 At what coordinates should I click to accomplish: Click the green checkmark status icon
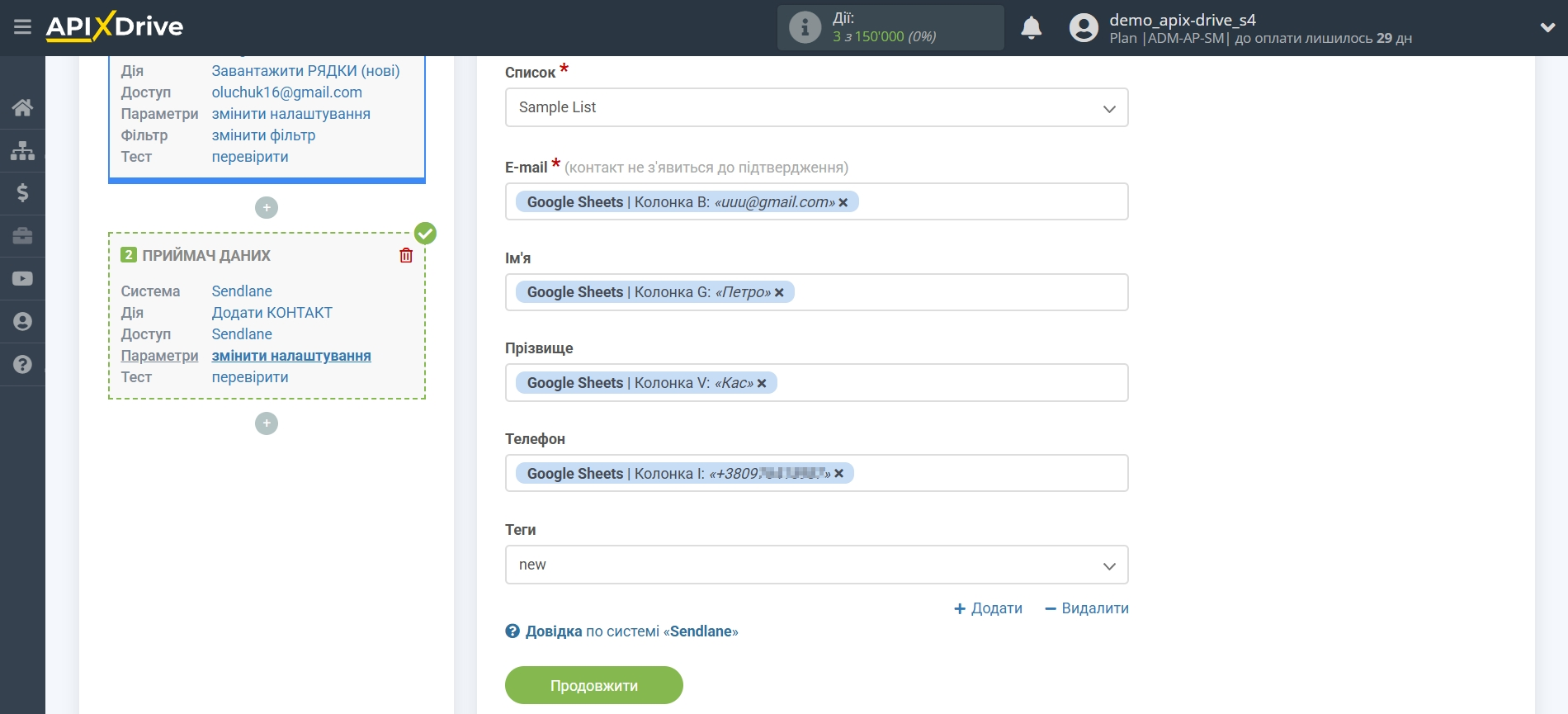pos(425,234)
